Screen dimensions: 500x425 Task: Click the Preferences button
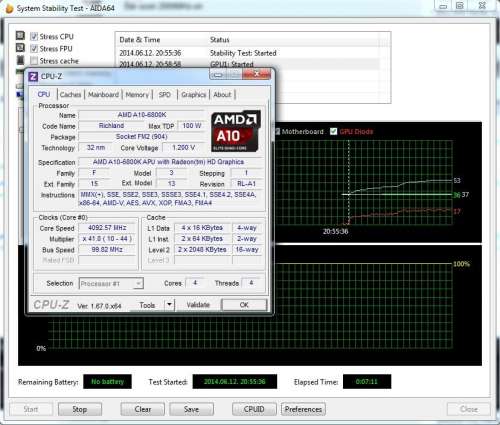303,409
